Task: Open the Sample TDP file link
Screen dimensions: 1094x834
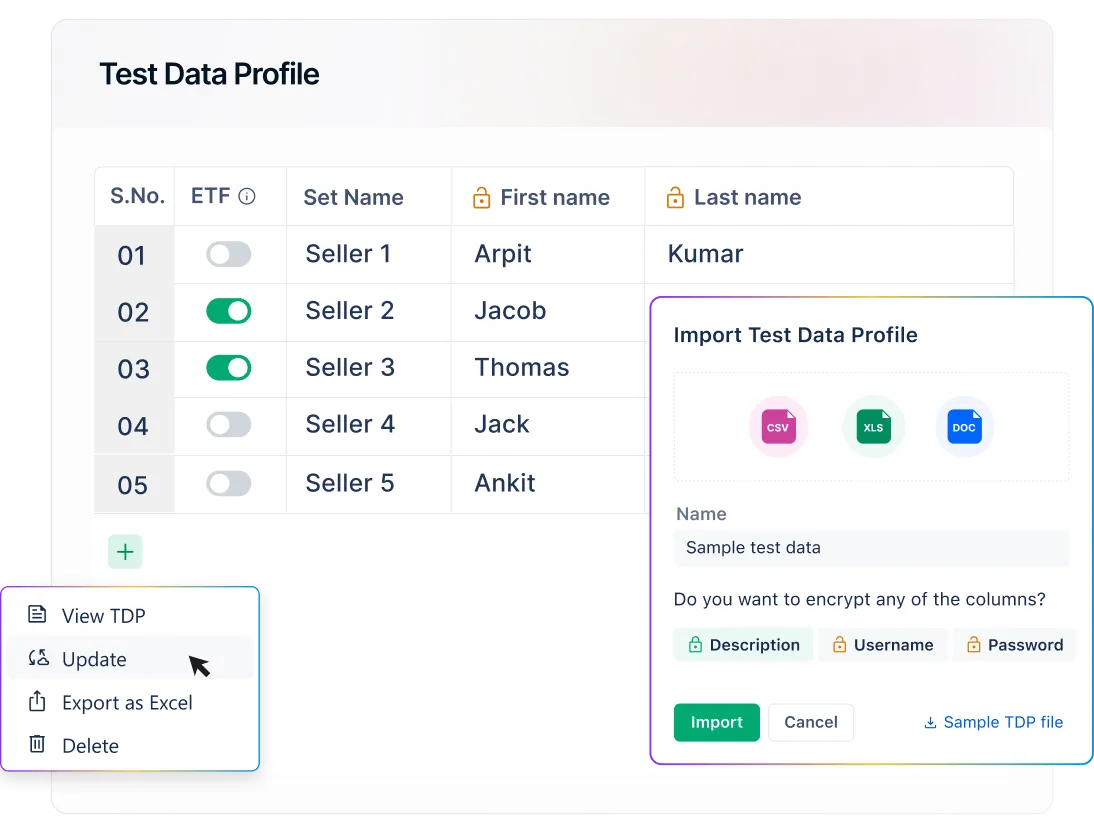Action: point(993,722)
